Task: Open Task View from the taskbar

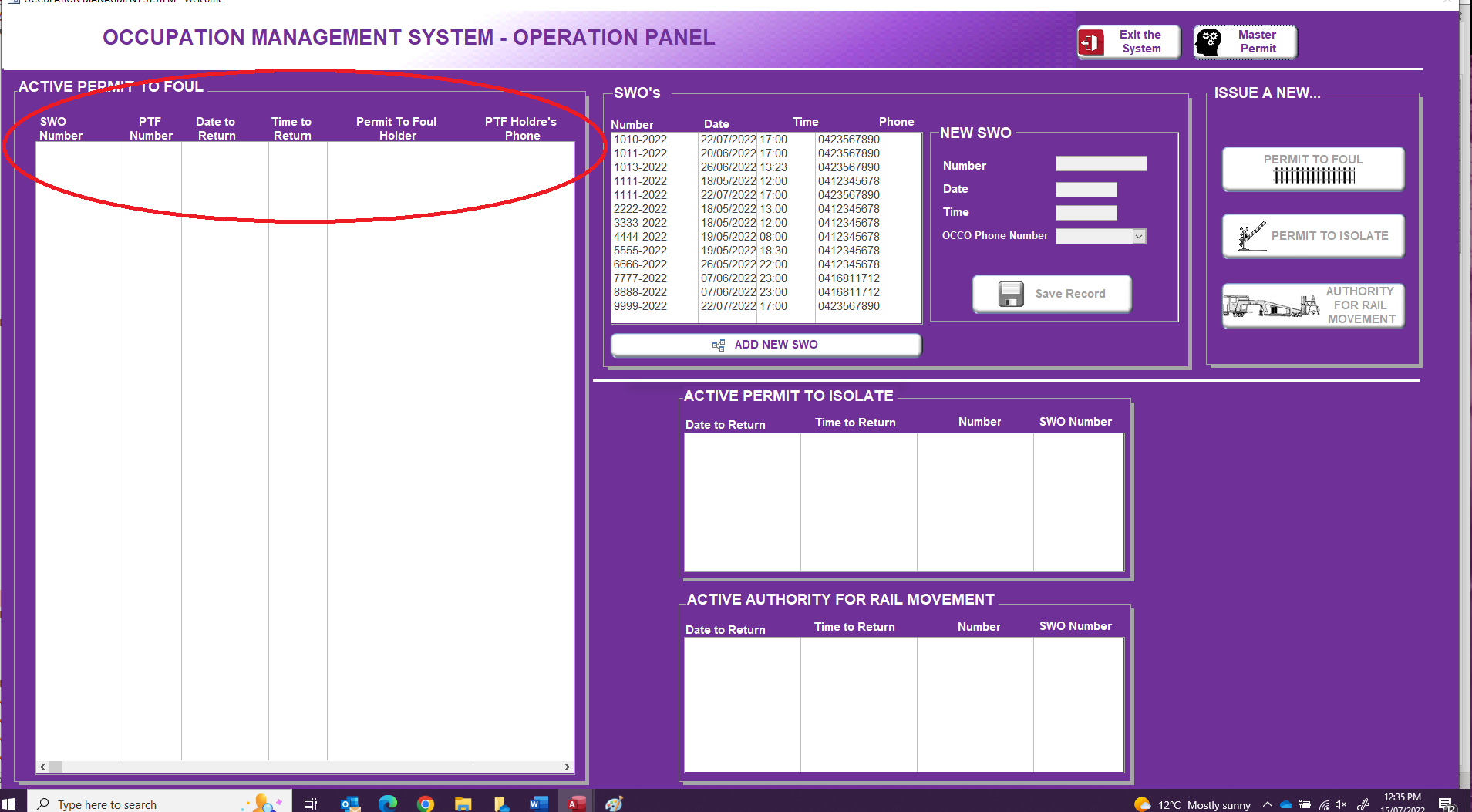Action: point(311,804)
